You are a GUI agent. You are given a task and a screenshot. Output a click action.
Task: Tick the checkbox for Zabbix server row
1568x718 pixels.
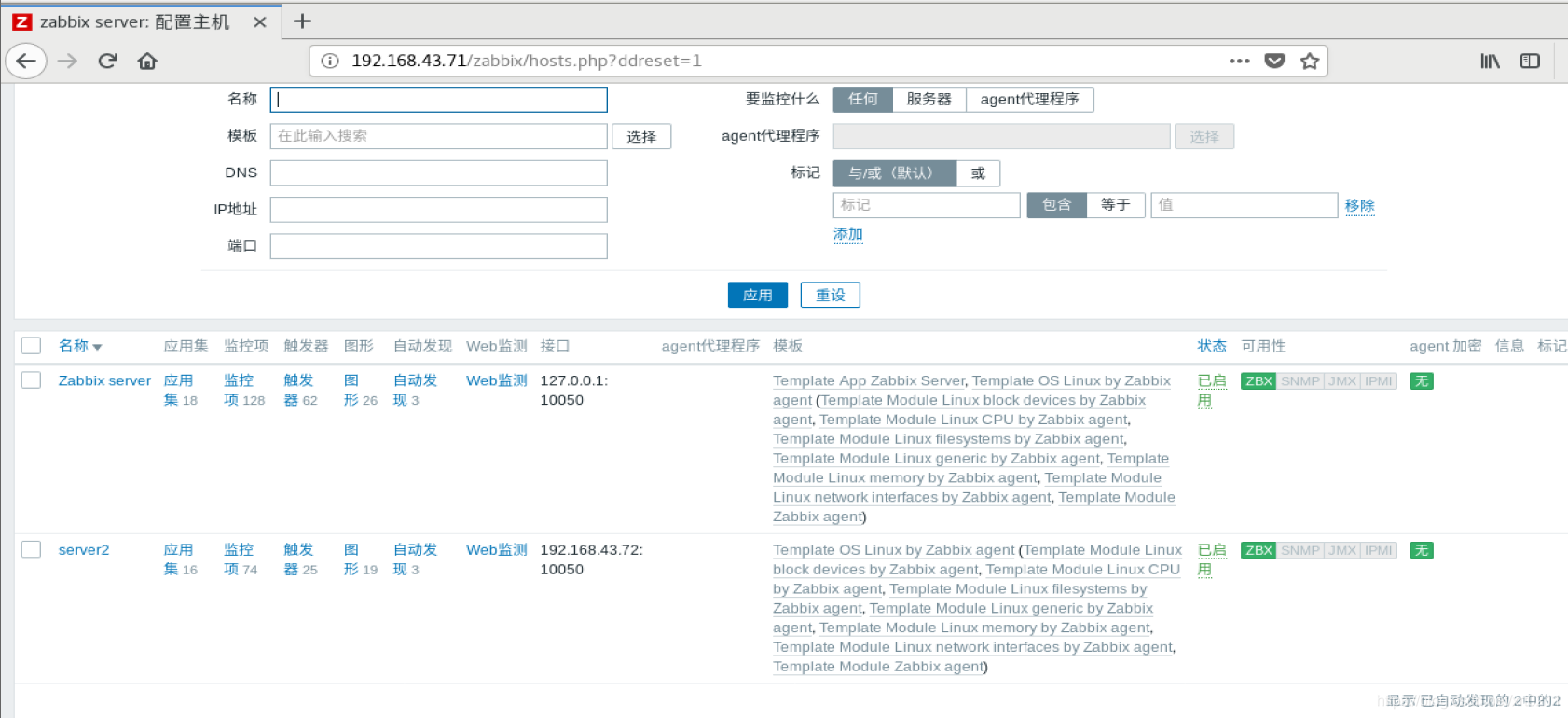32,380
